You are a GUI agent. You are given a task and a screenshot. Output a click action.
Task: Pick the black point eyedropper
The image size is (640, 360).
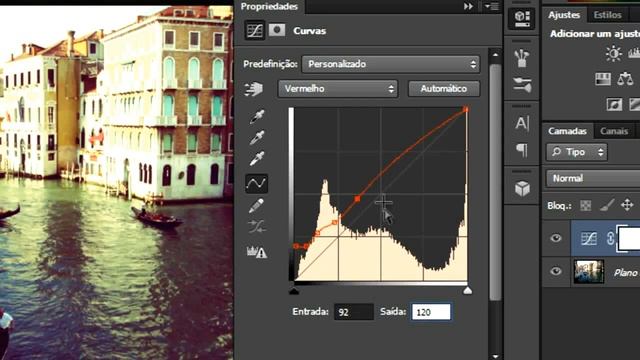tap(257, 117)
